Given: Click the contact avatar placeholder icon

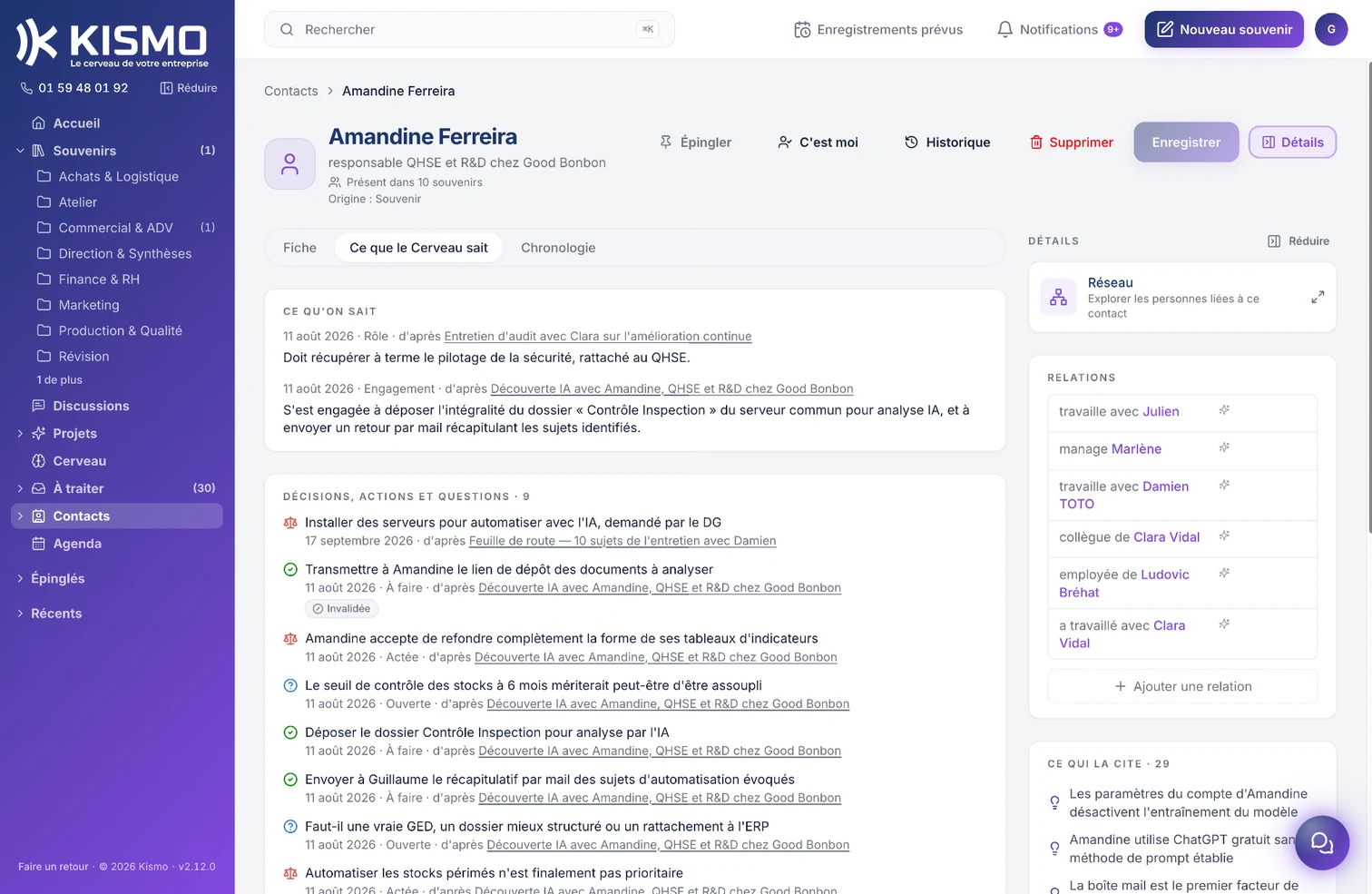Looking at the screenshot, I should click(289, 164).
